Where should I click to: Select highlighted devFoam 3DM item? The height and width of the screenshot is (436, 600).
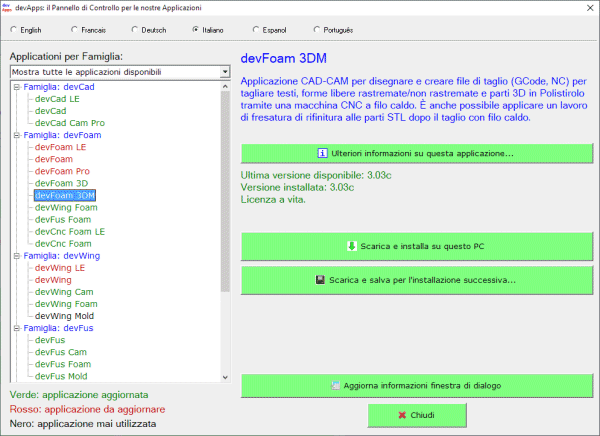click(65, 196)
